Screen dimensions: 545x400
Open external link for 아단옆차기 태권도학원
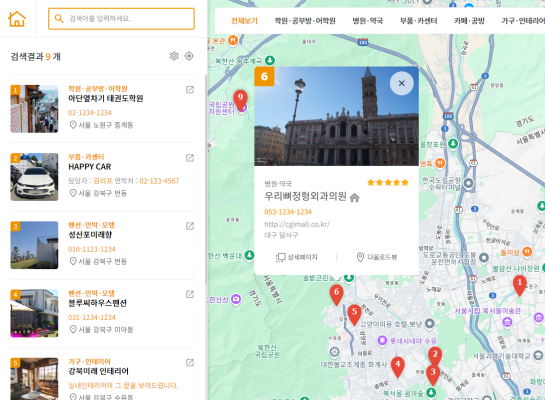coord(190,90)
